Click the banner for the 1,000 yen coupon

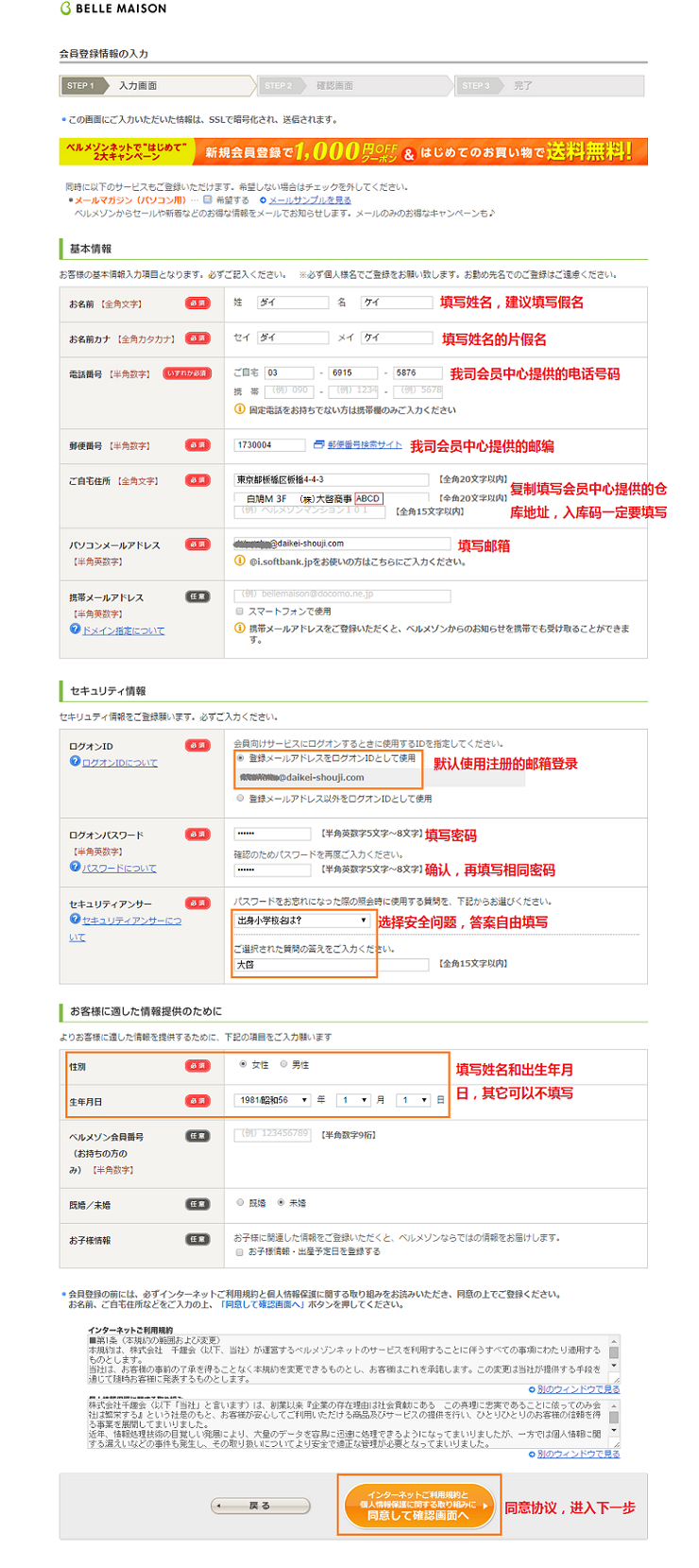pyautogui.click(x=353, y=152)
